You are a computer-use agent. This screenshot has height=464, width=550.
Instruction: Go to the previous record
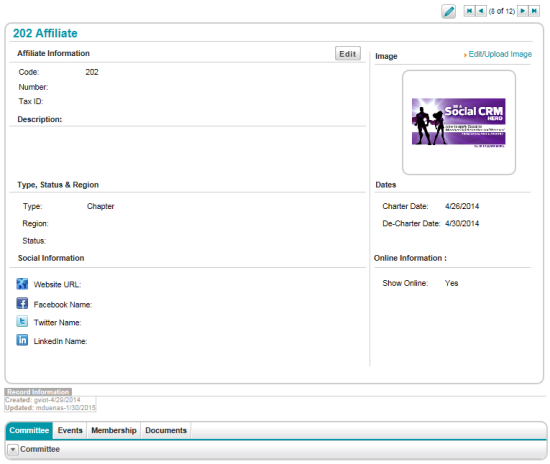481,11
